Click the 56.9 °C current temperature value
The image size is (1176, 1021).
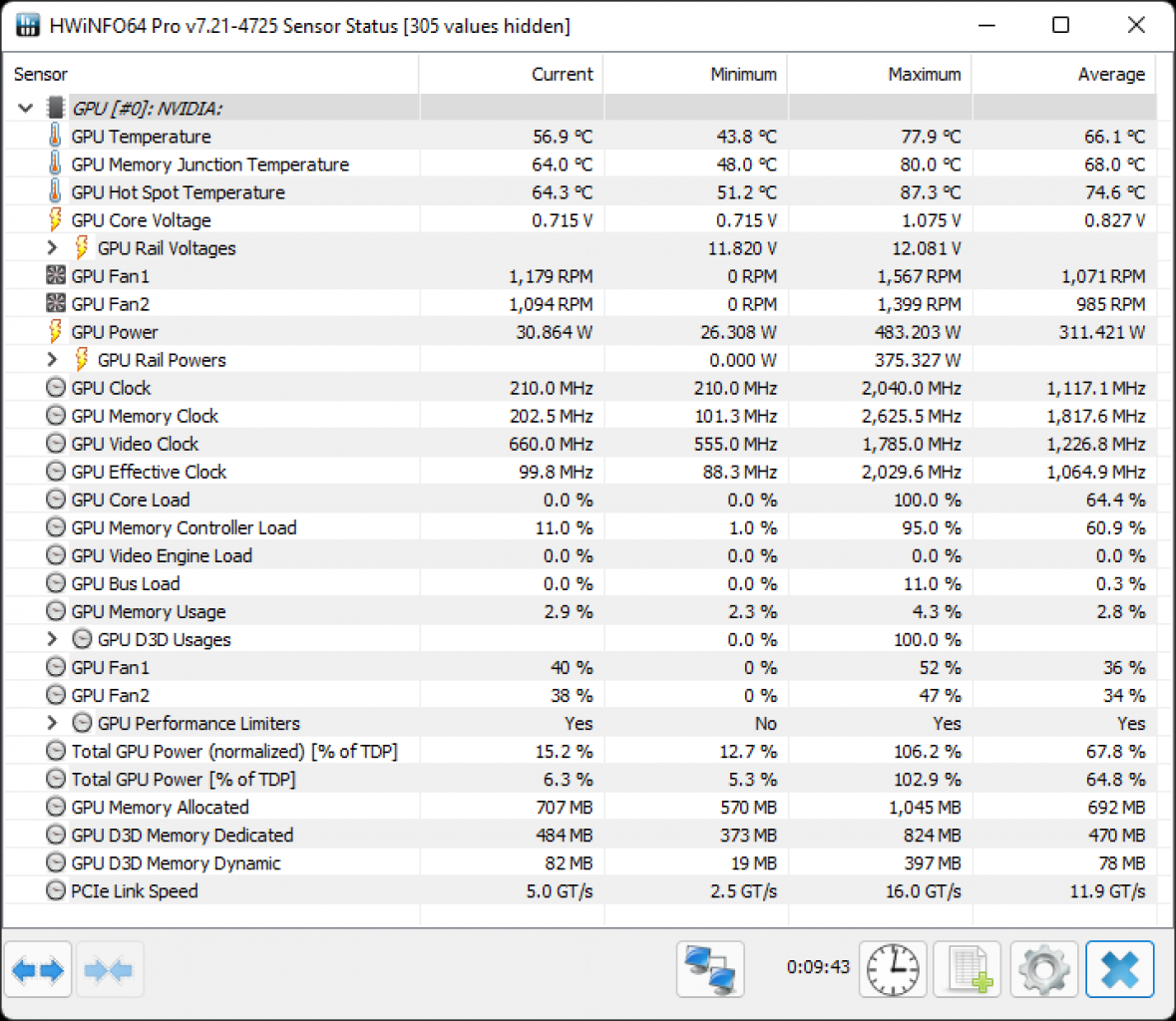click(563, 137)
